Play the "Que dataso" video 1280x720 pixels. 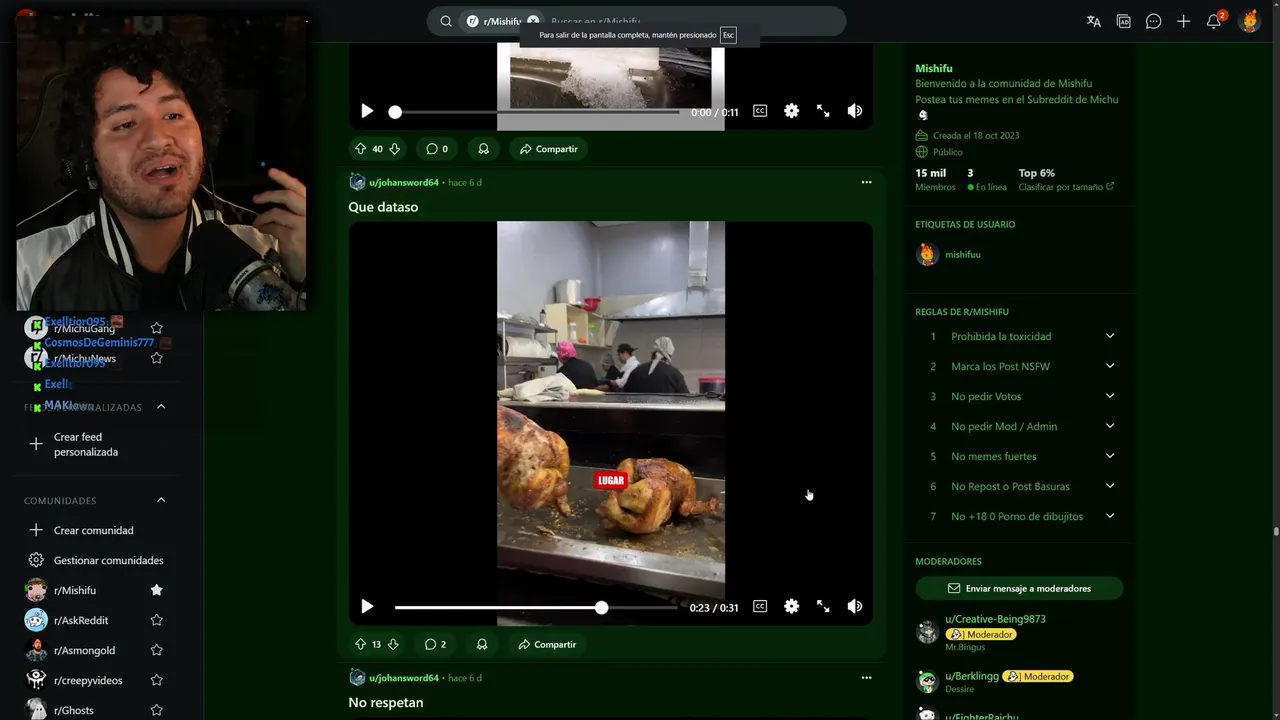(367, 606)
